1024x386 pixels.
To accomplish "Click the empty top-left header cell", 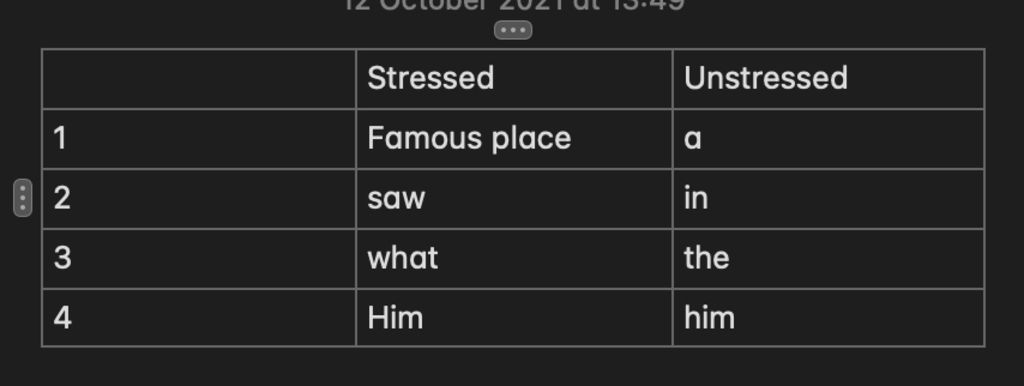I will 199,79.
